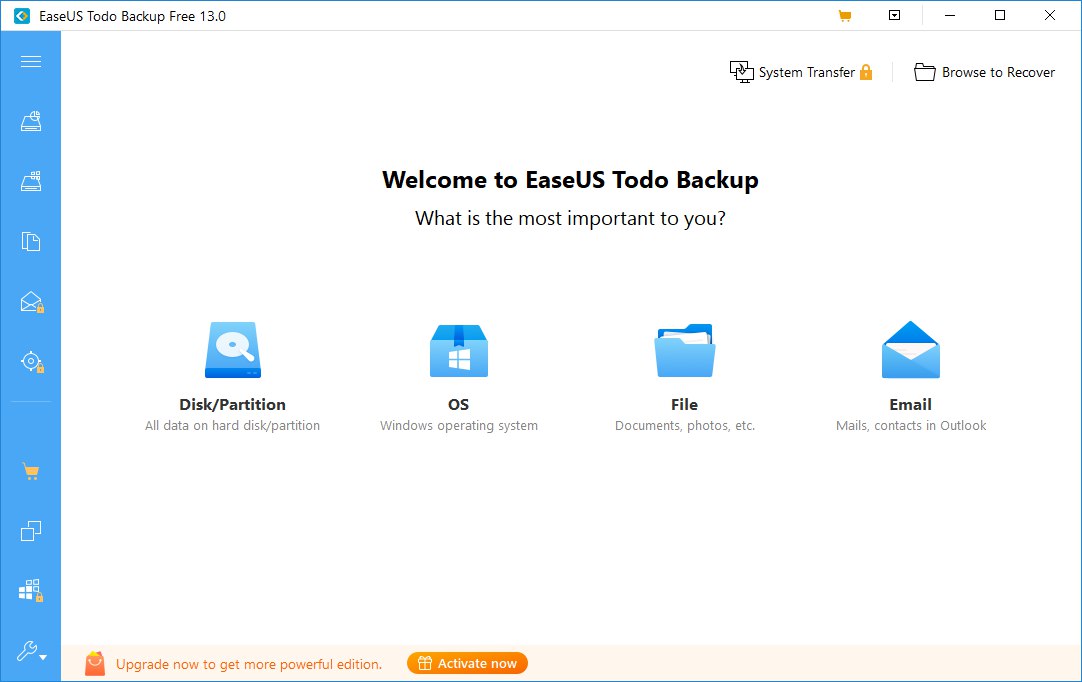Image resolution: width=1082 pixels, height=682 pixels.
Task: Open locked System Clone sidebar icon
Action: (31, 591)
